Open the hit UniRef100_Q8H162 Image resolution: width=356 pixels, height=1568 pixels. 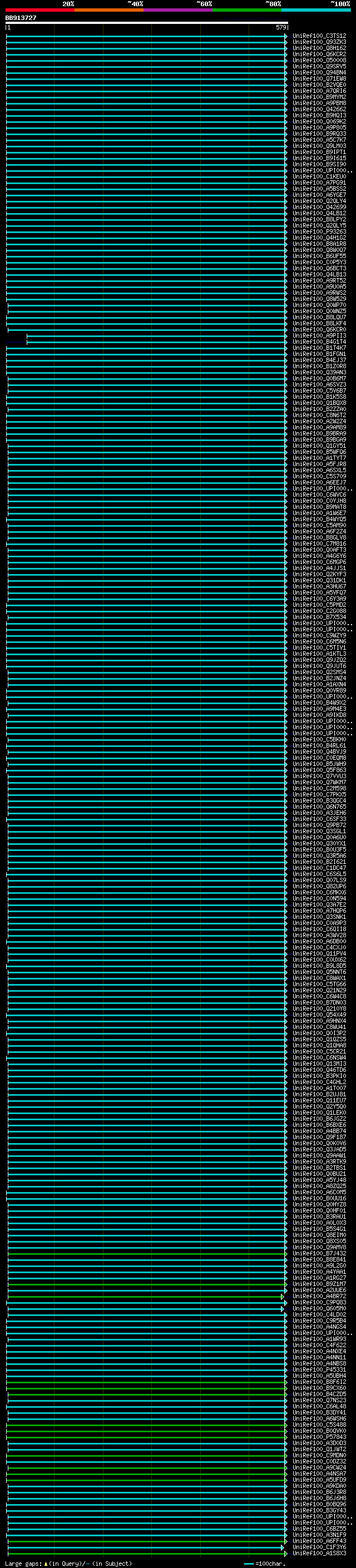pos(319,48)
